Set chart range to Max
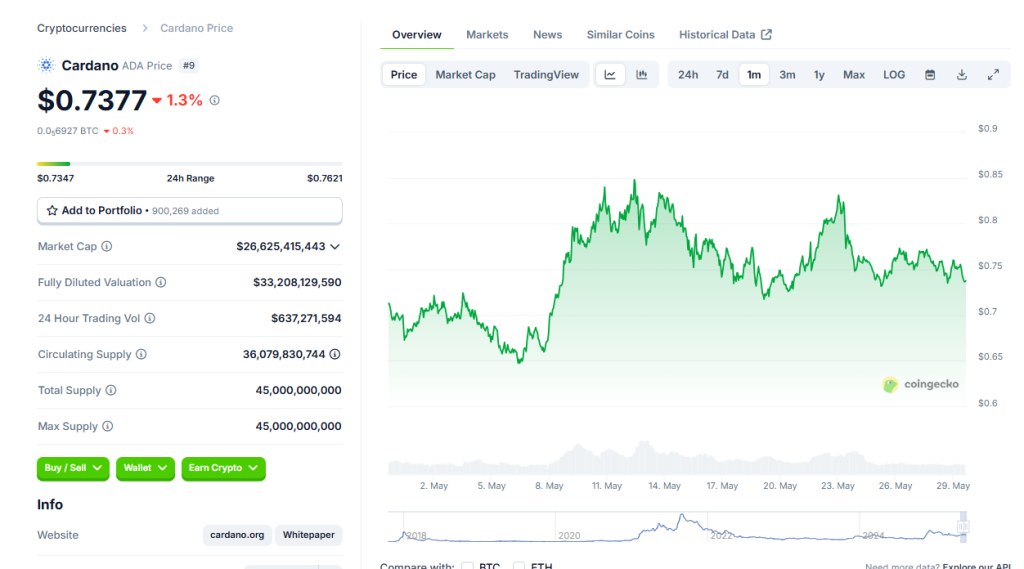 (x=854, y=74)
